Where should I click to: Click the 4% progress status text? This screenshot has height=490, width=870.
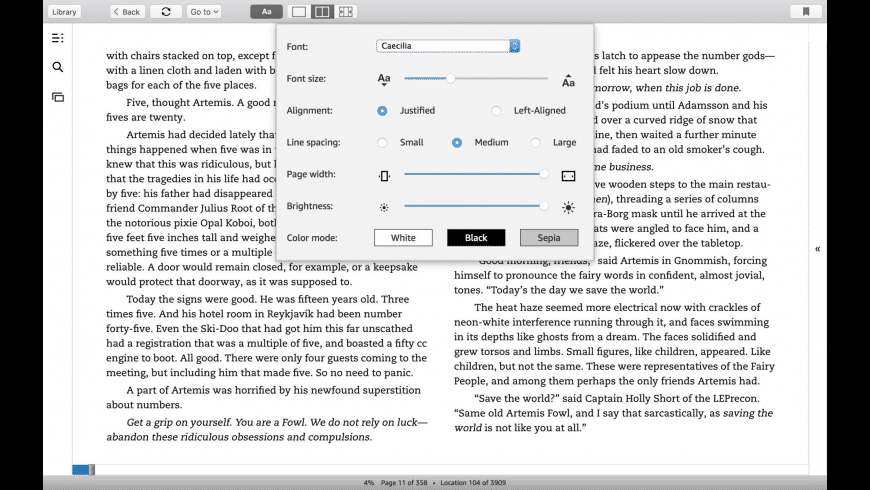point(369,483)
